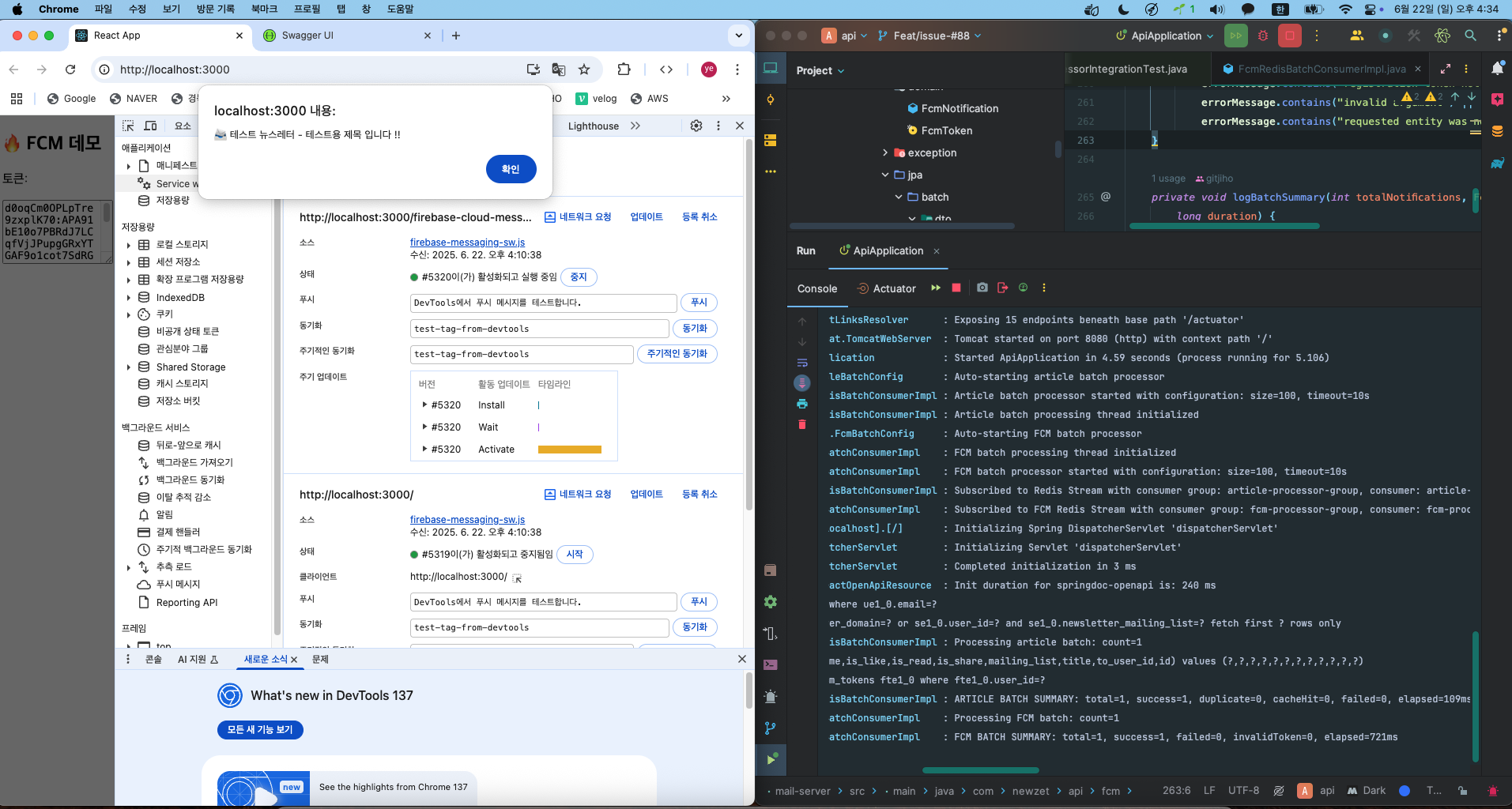Toggle soft-wrap in the IntelliJ console
This screenshot has height=809, width=1512.
[x=802, y=363]
